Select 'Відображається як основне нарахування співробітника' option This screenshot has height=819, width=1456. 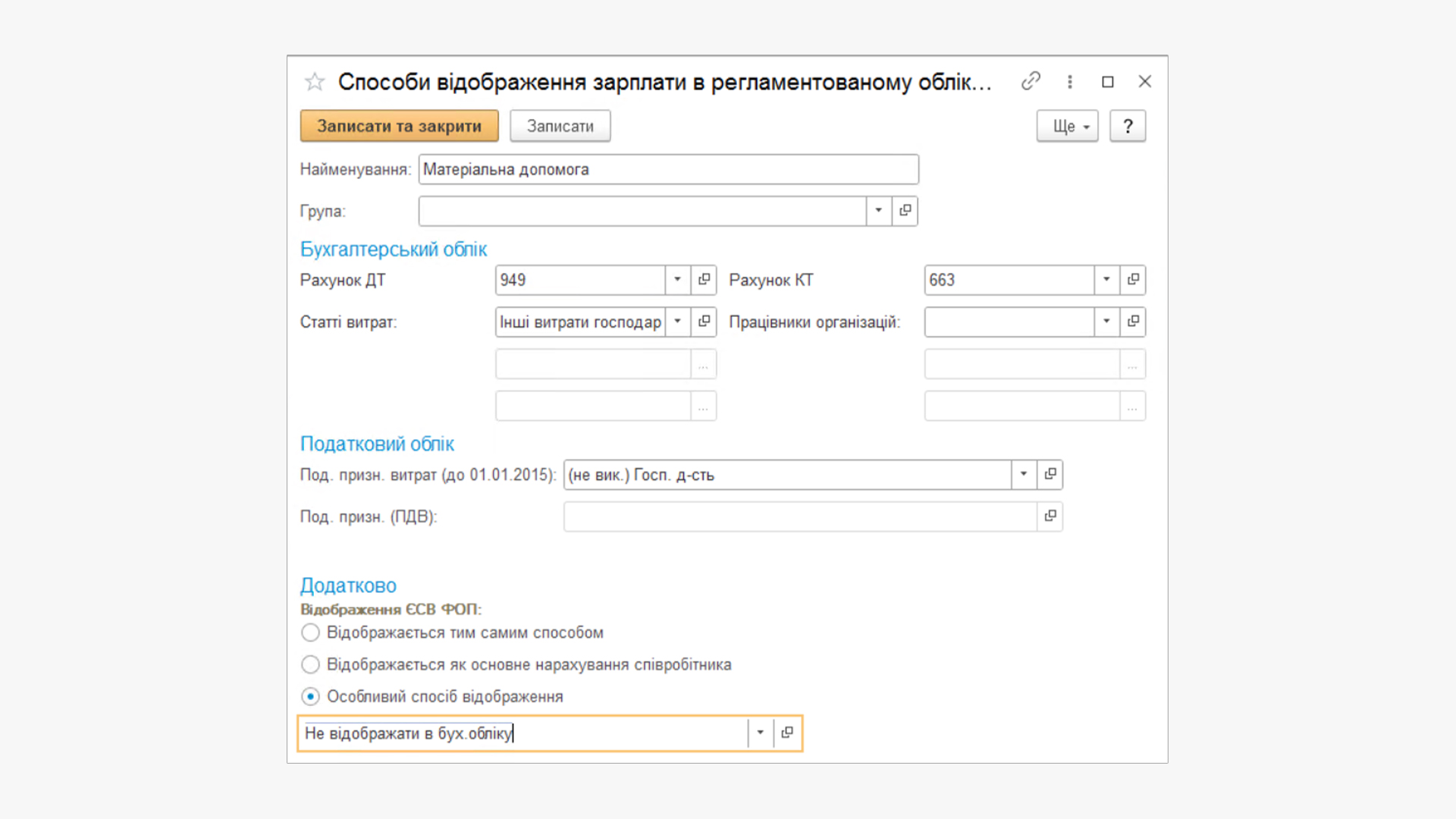point(310,665)
